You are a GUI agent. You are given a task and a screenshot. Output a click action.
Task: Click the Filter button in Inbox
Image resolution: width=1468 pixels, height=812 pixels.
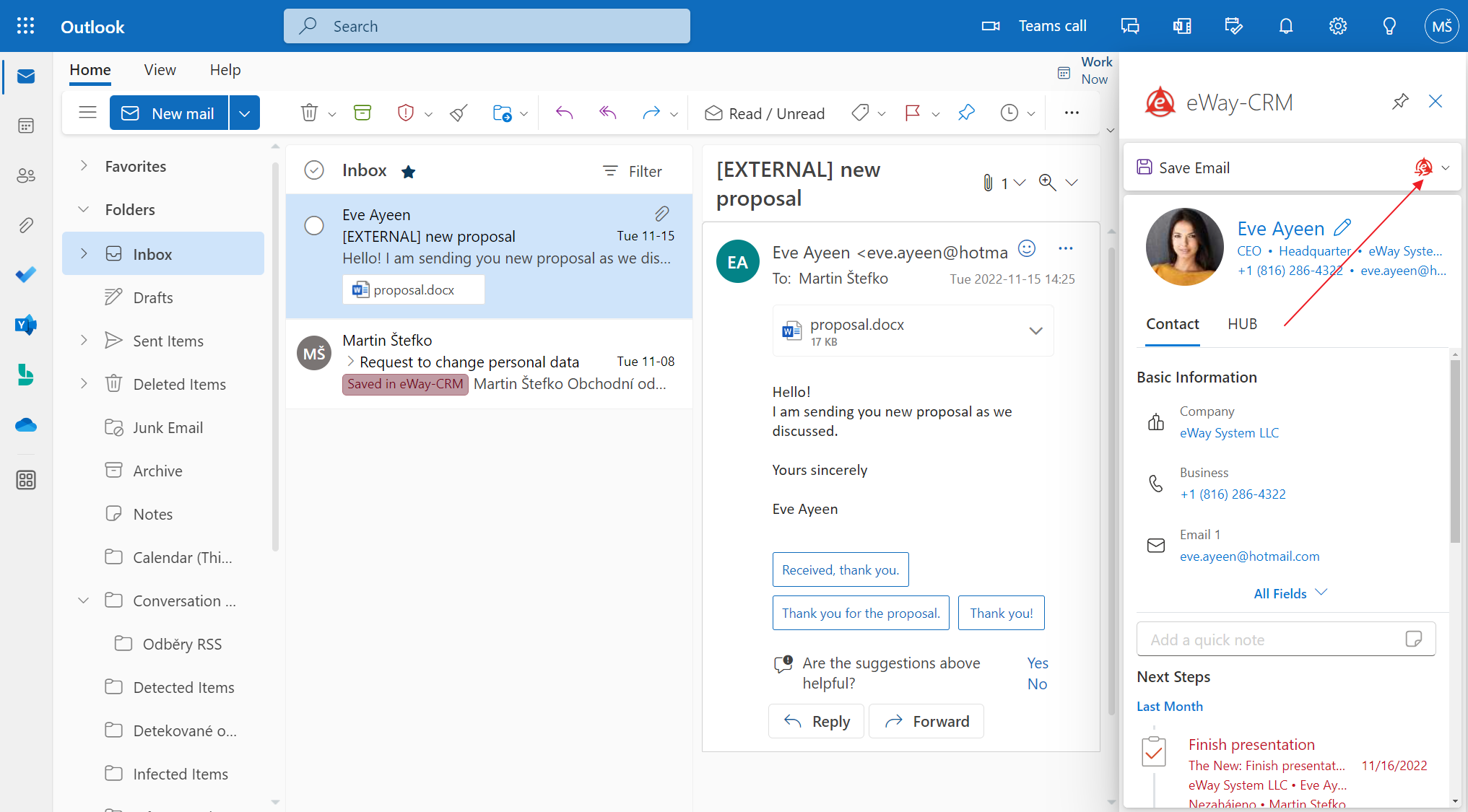click(633, 171)
